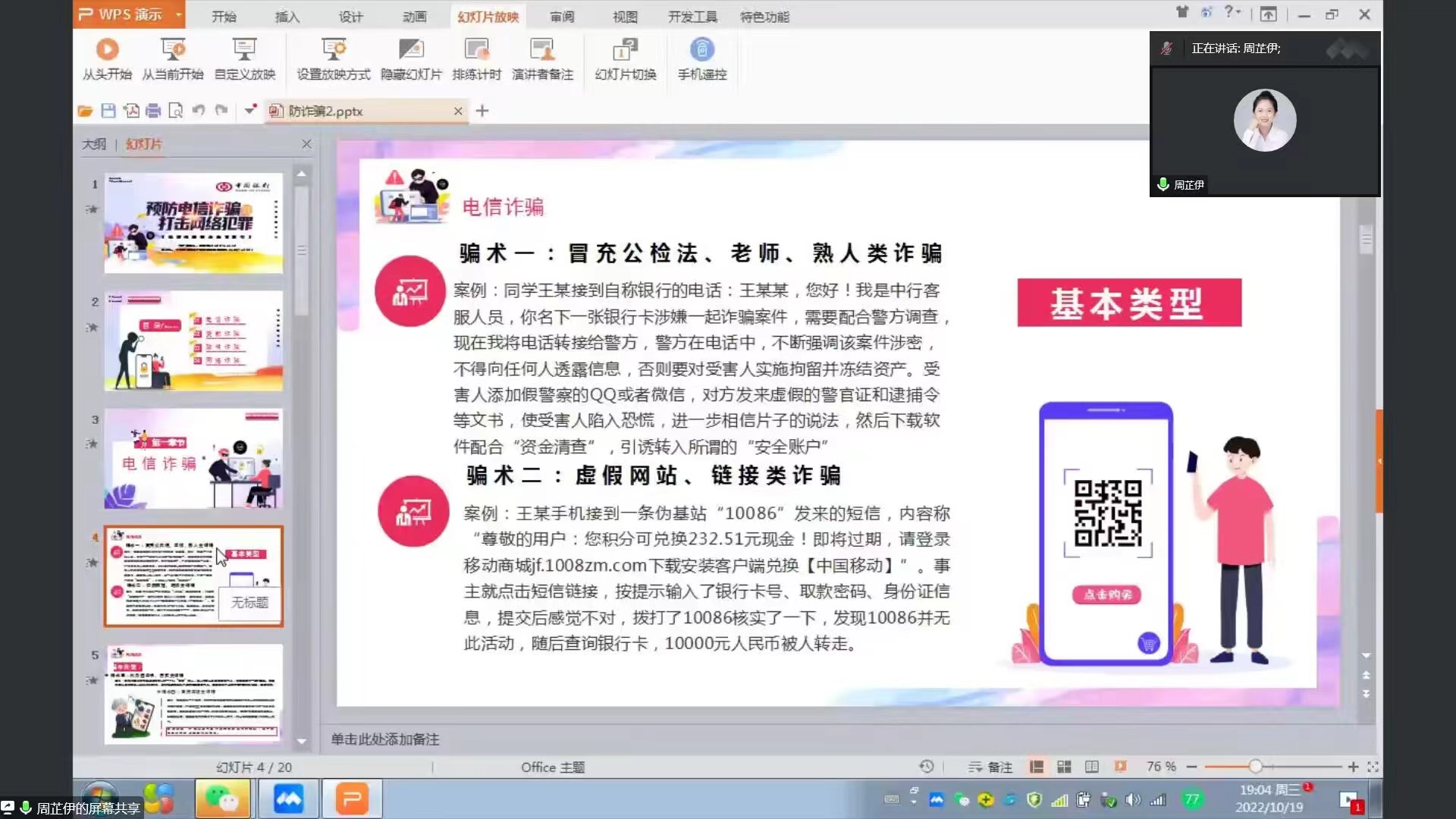
Task: Switch to the 视图 ribbon tab
Action: [625, 17]
